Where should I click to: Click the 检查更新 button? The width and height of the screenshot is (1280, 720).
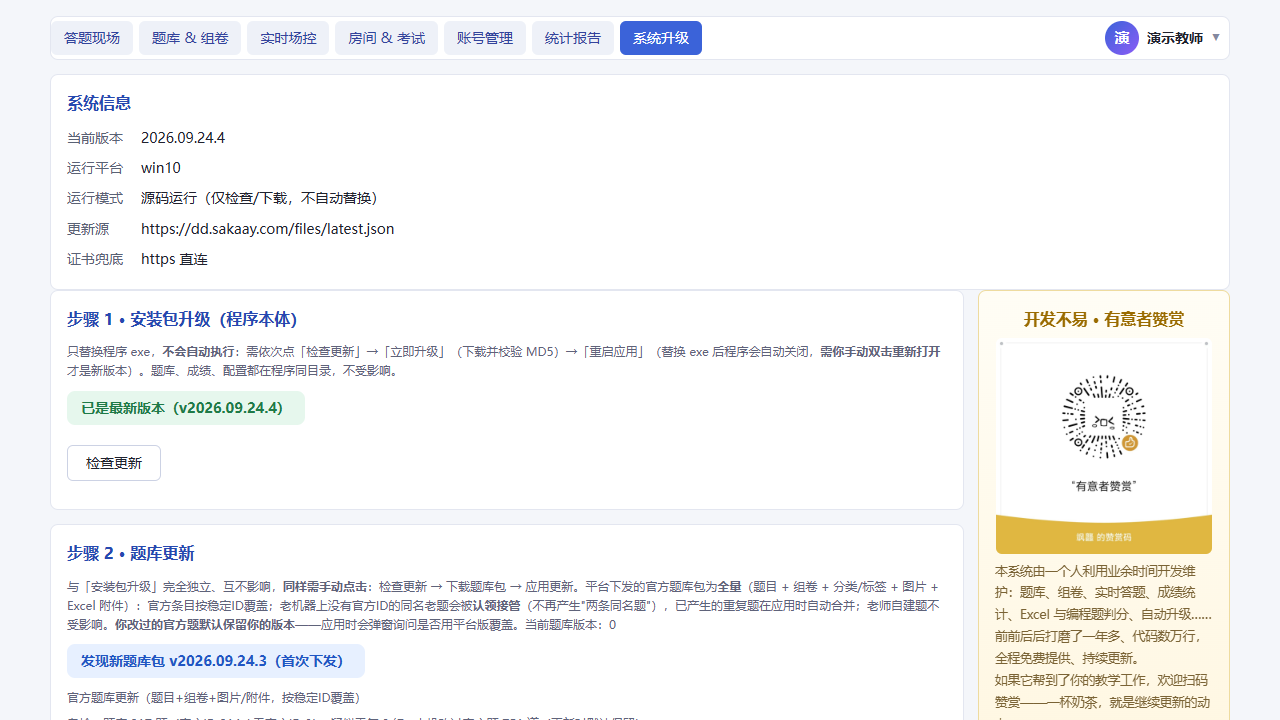(x=114, y=463)
